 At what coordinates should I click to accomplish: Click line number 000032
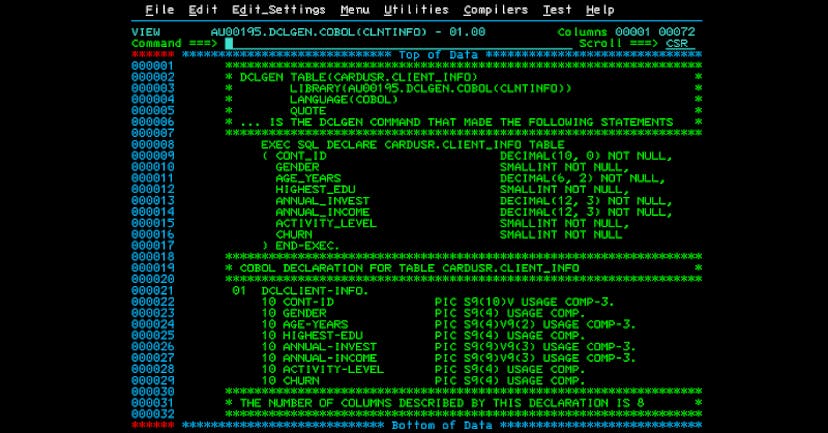[153, 414]
